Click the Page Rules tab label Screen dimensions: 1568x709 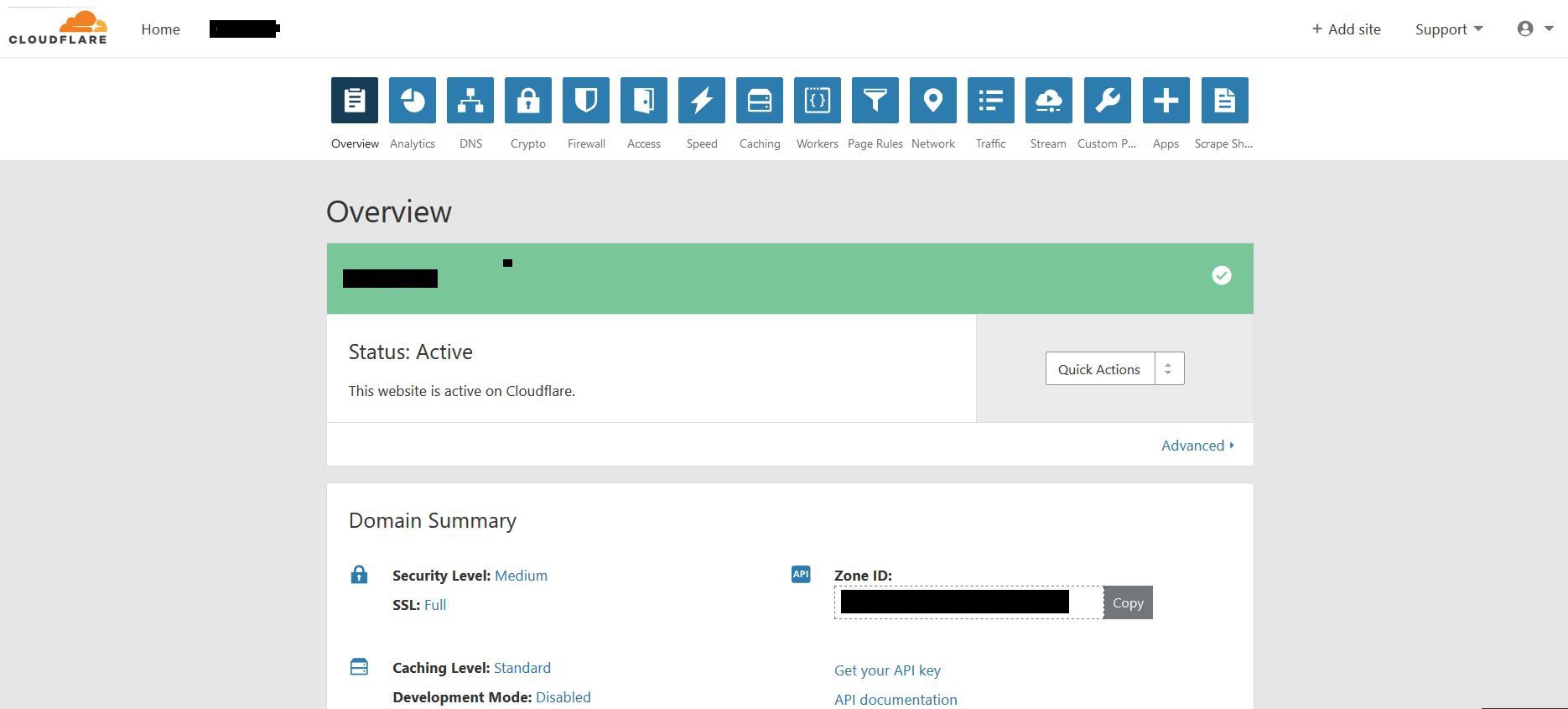click(875, 143)
